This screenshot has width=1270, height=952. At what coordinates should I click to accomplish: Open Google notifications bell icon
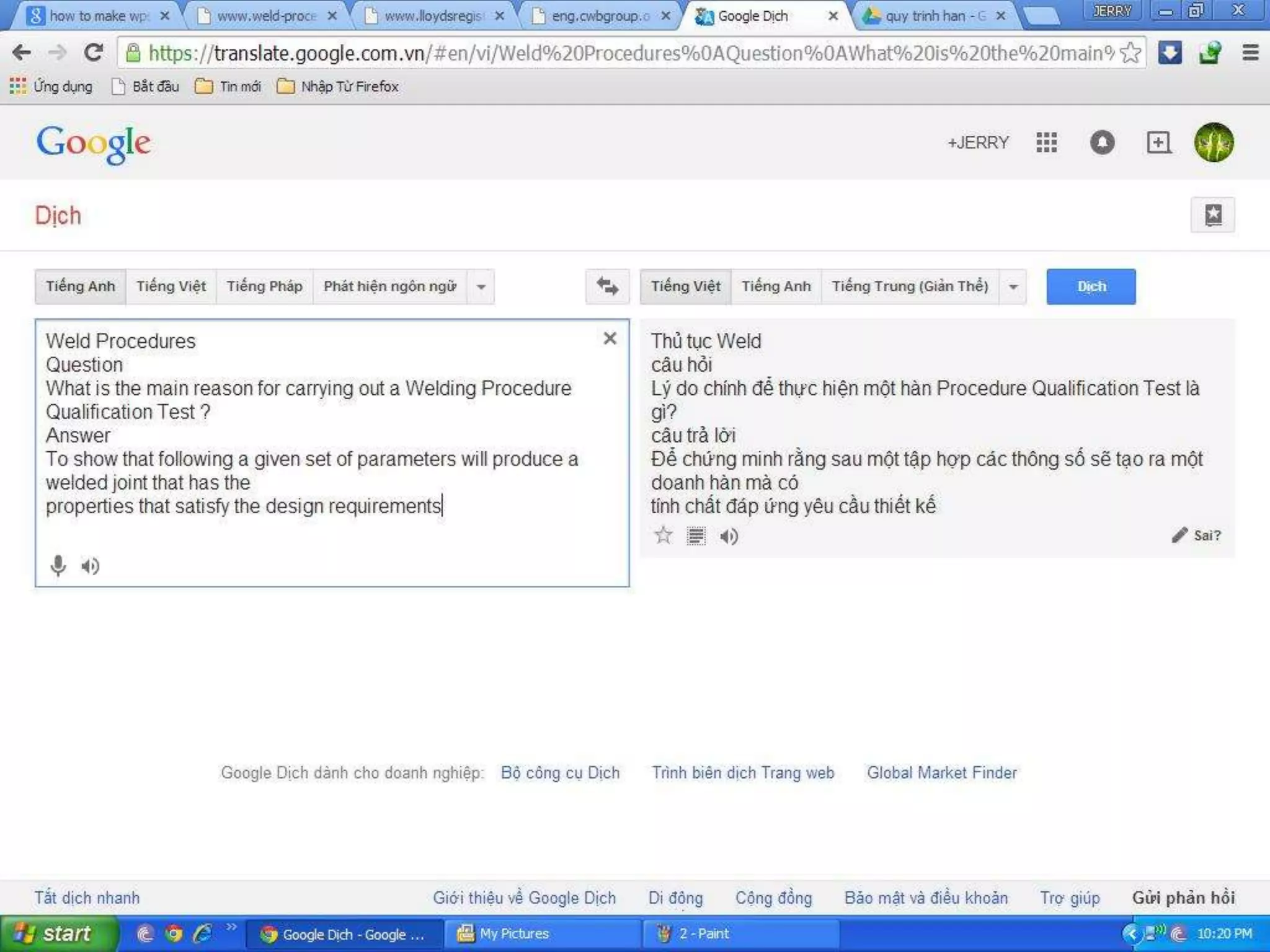click(1102, 143)
